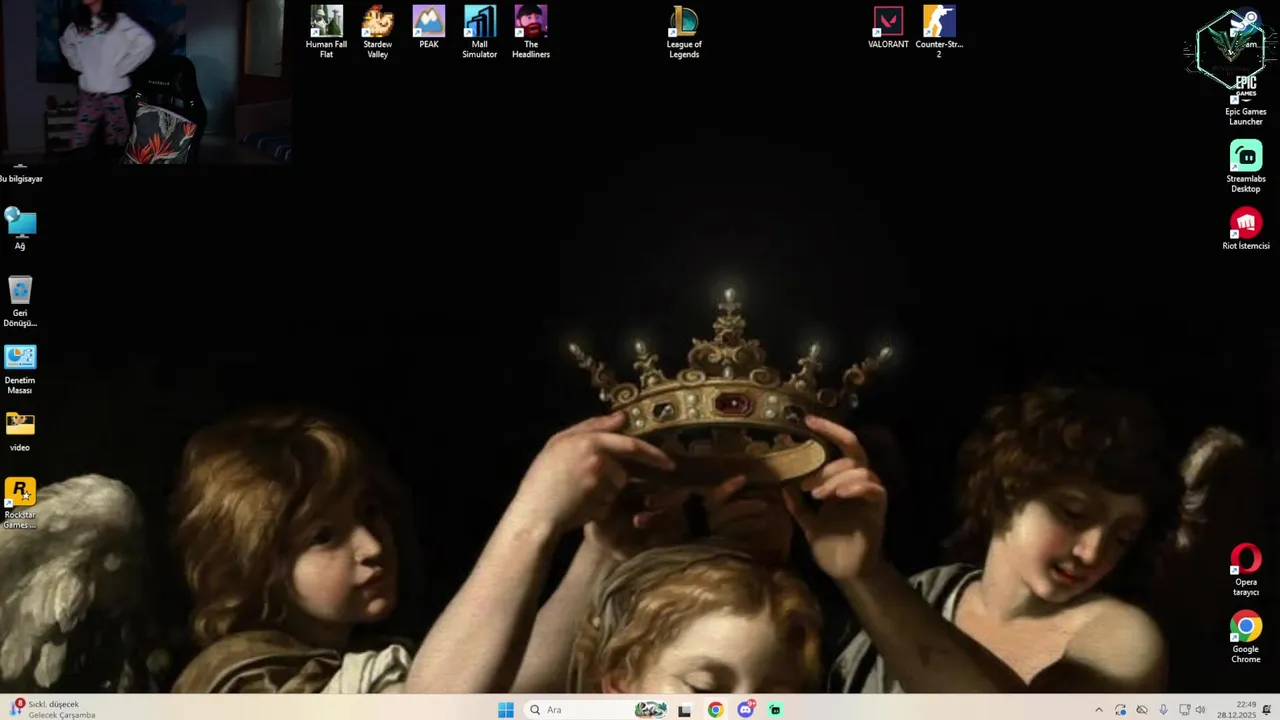The width and height of the screenshot is (1280, 720).
Task: Open the Counter-Strike 2 desktop icon
Action: tap(939, 32)
